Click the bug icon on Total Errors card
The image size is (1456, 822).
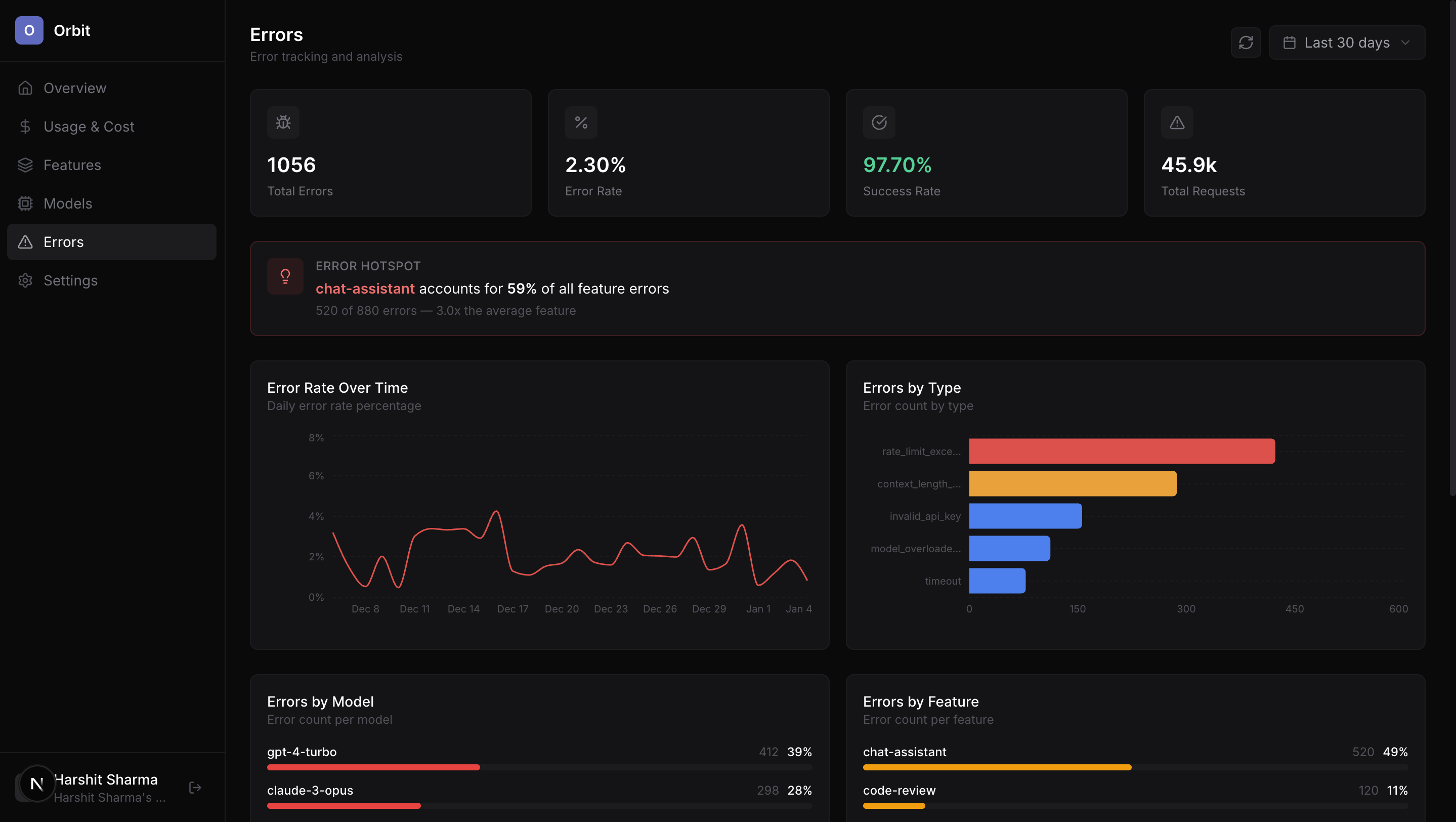(x=283, y=122)
